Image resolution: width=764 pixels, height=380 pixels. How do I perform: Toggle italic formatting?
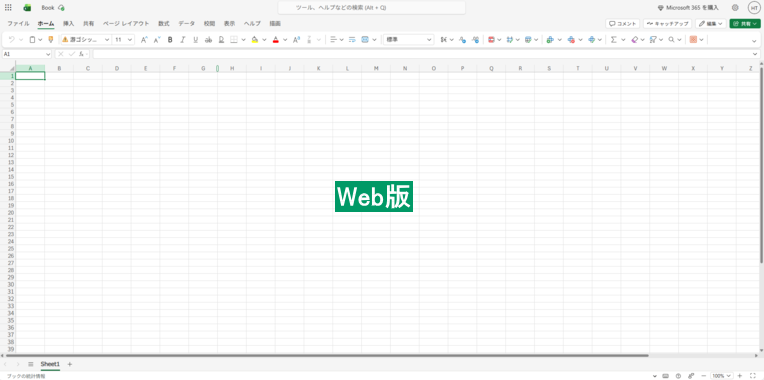pyautogui.click(x=183, y=40)
